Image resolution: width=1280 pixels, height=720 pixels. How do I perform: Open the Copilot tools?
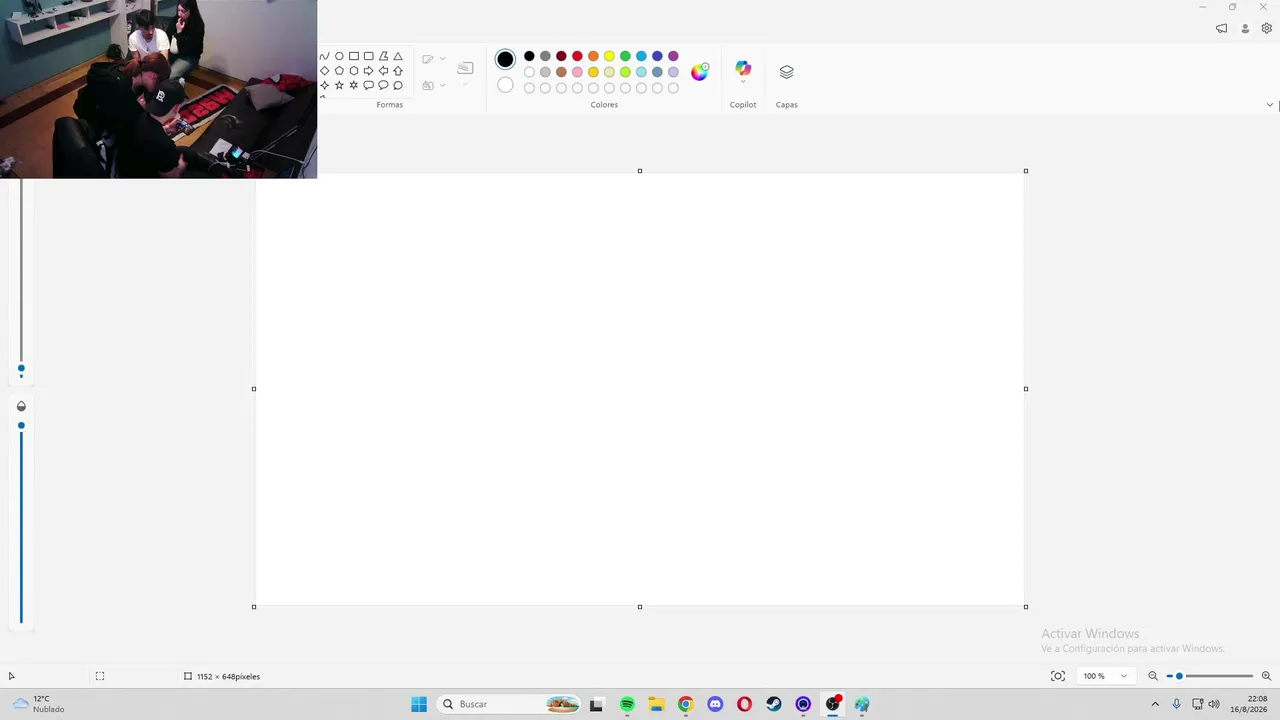pos(743,68)
